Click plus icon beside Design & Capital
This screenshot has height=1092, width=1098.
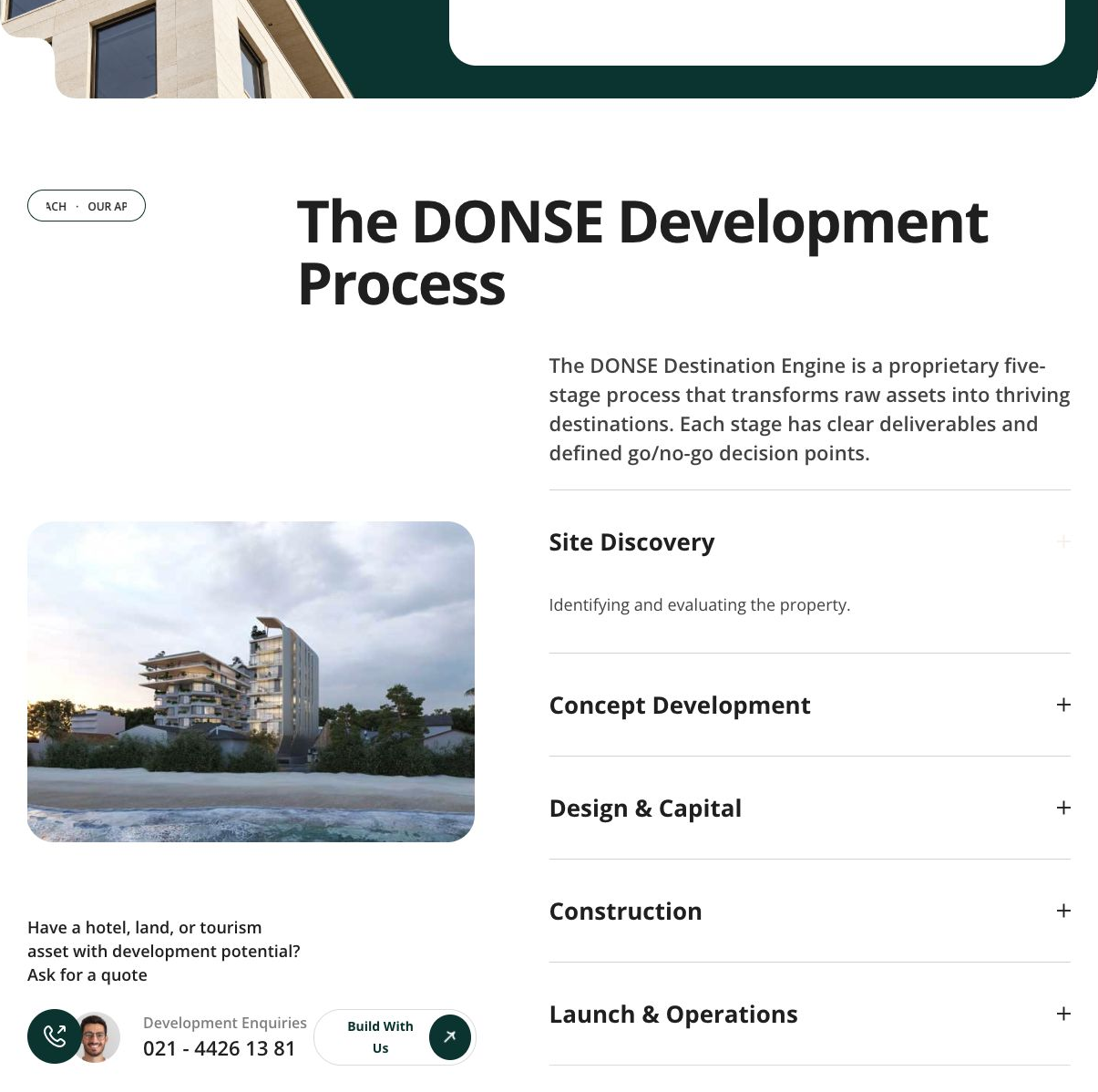1063,808
